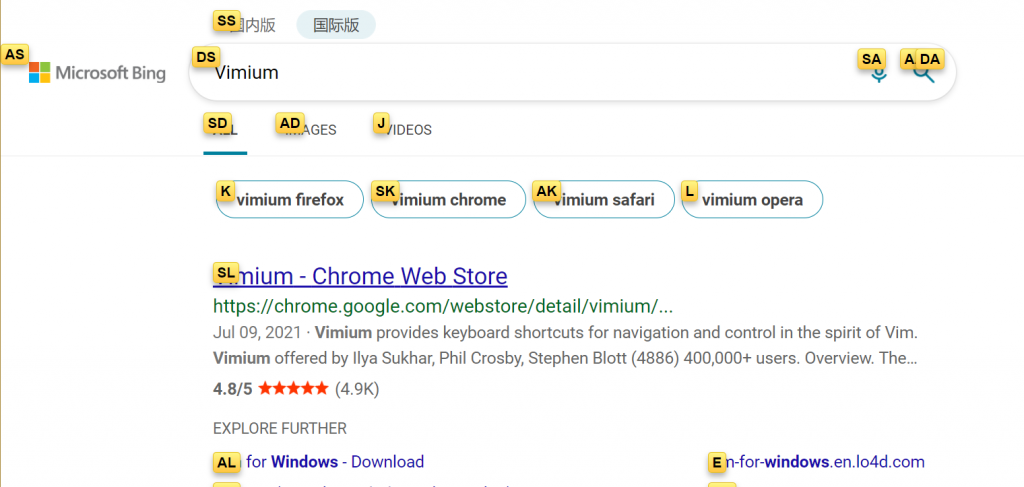The image size is (1024, 487).
Task: Switch to the IMAGES tab
Action: point(310,130)
